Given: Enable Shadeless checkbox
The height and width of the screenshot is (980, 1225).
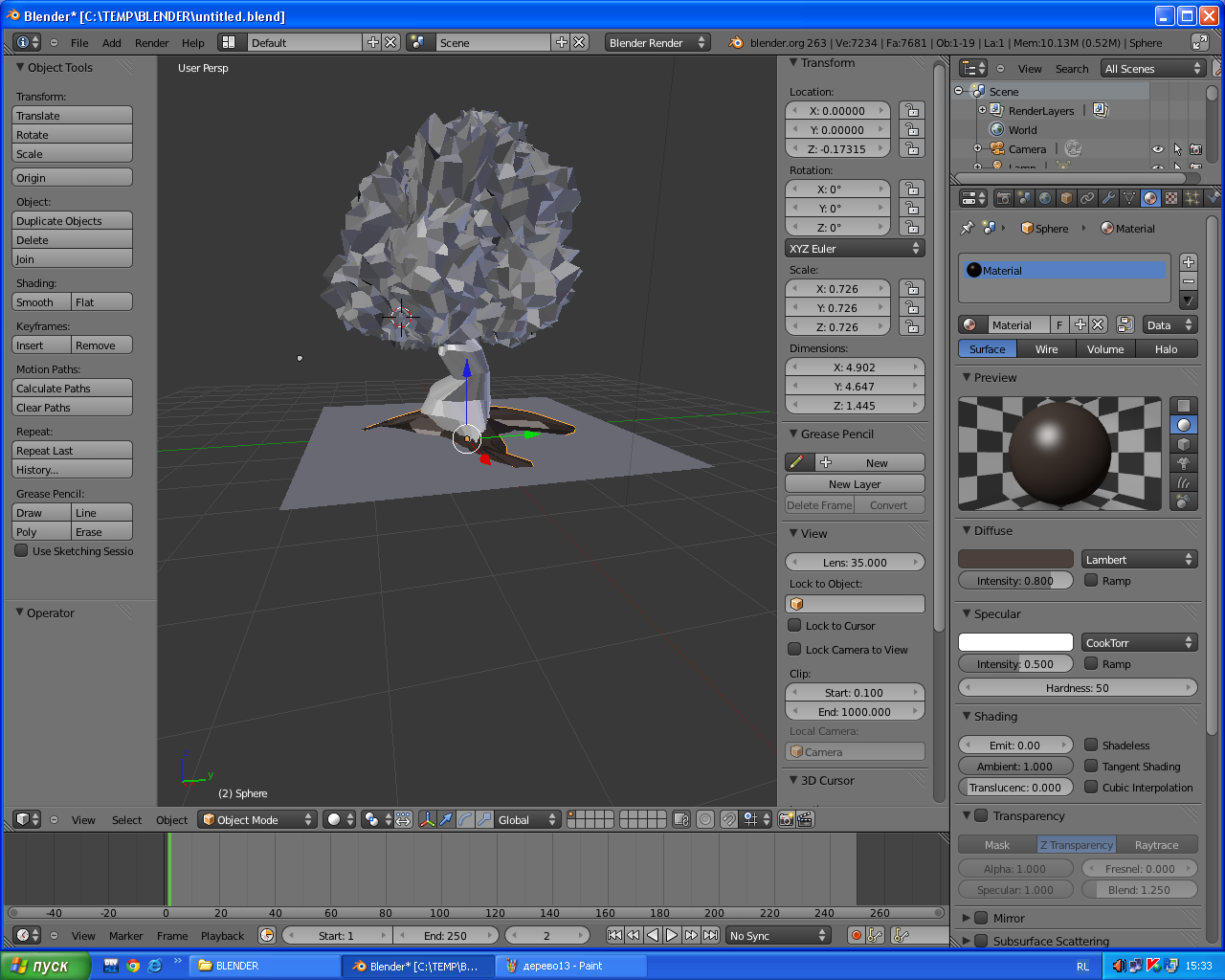Looking at the screenshot, I should [1091, 745].
